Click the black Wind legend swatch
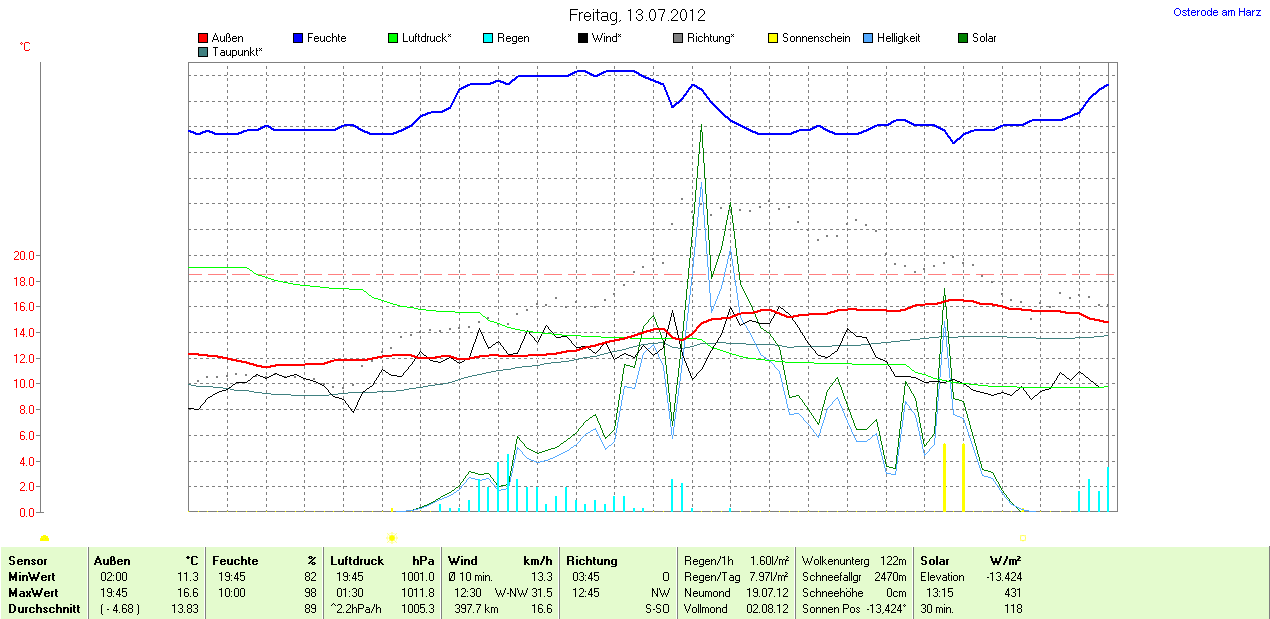The image size is (1270, 619). [x=583, y=38]
